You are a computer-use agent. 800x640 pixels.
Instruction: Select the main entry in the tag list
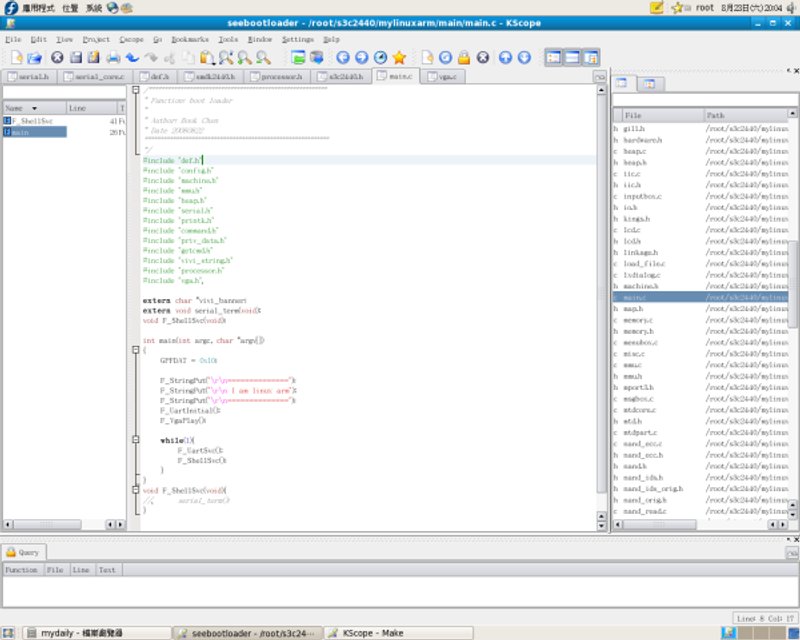coord(35,132)
